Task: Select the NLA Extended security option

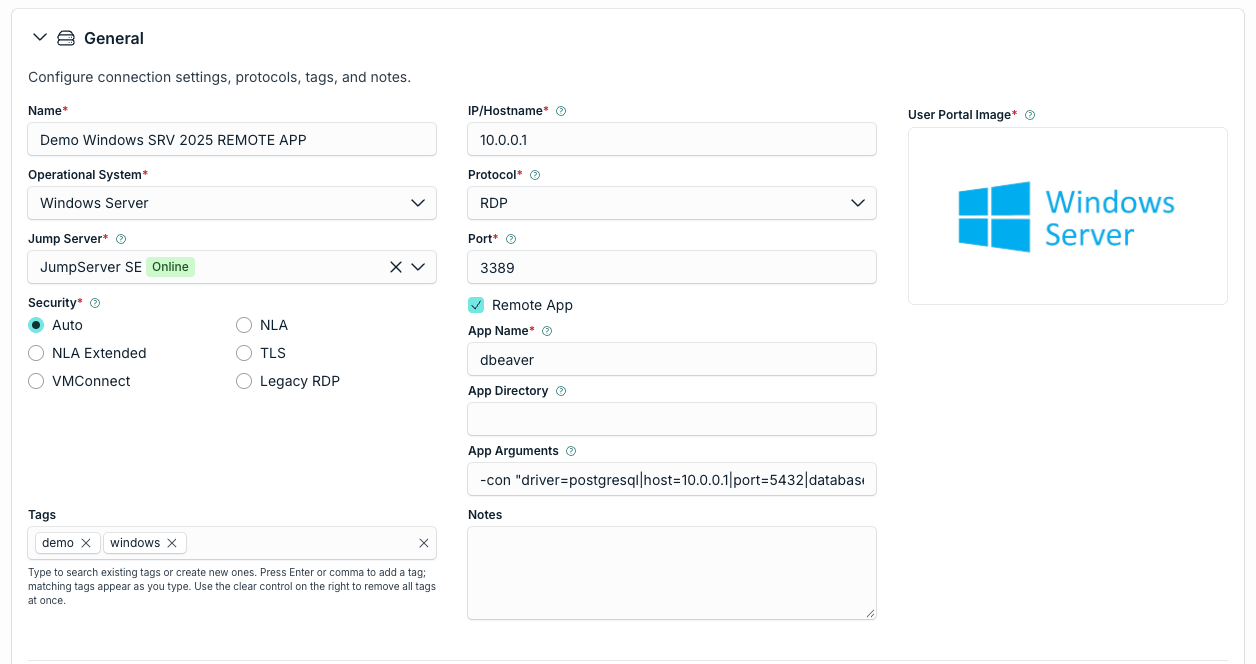Action: (36, 353)
